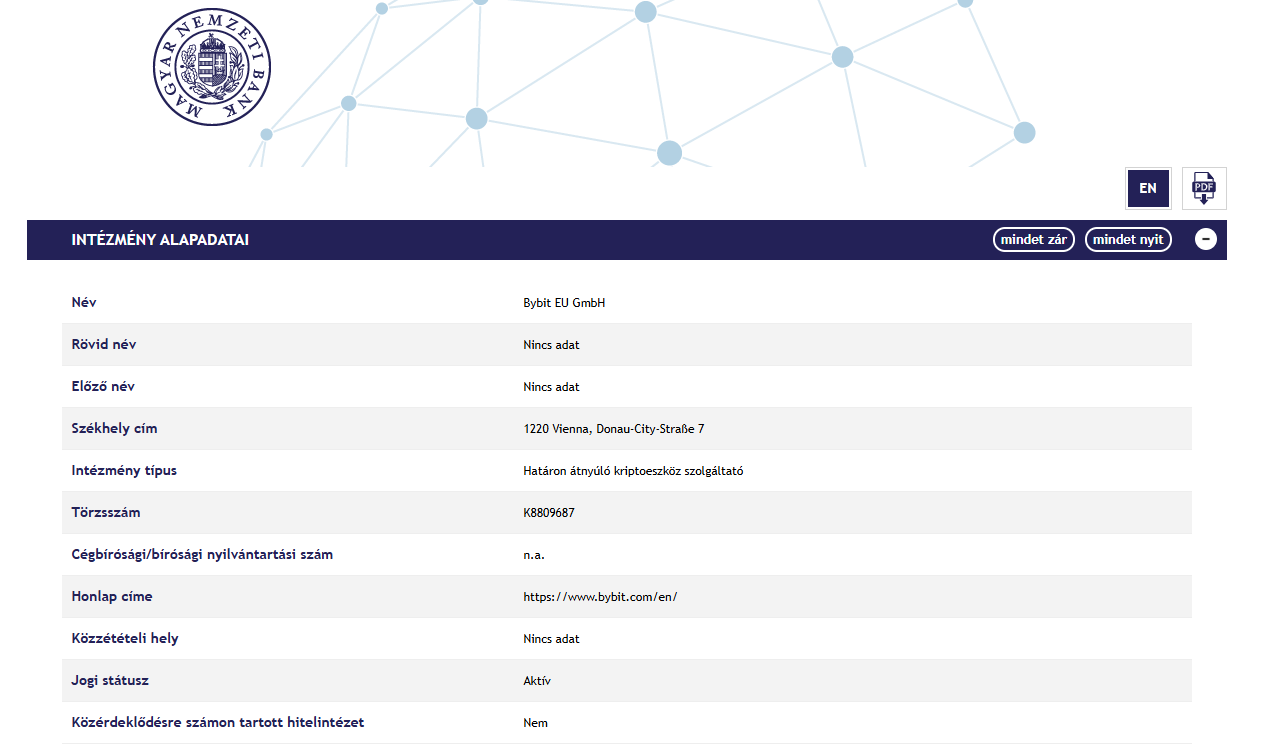
Task: Click the 'Rövid név' row label
Action: 104,344
